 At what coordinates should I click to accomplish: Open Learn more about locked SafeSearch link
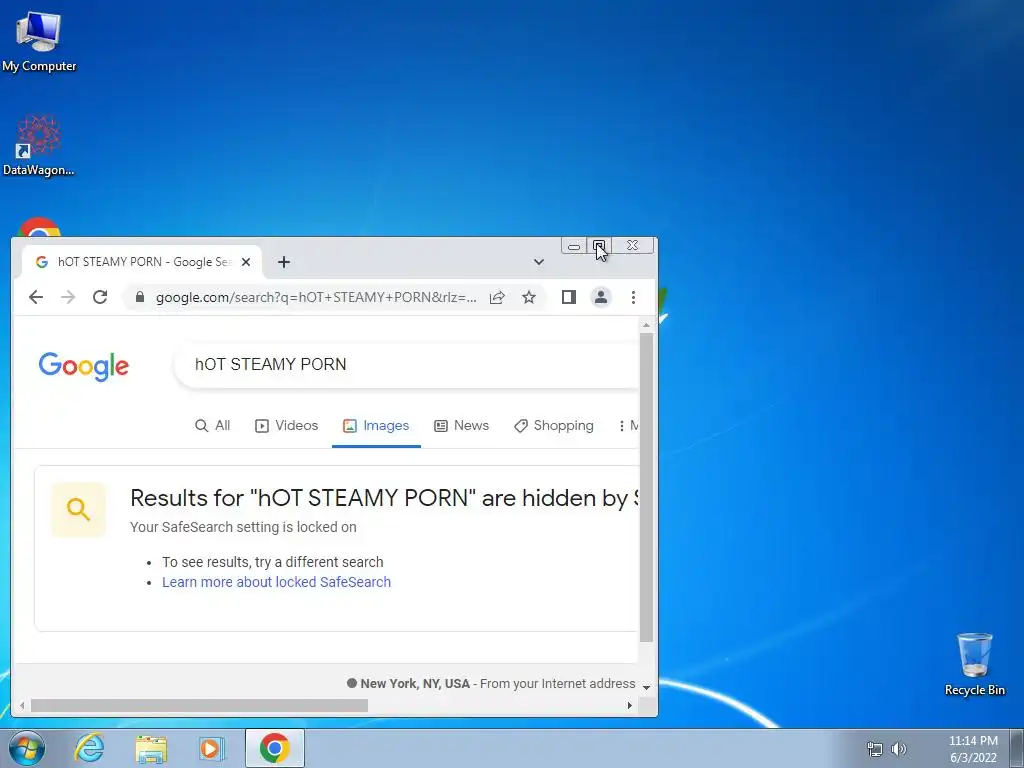(276, 583)
